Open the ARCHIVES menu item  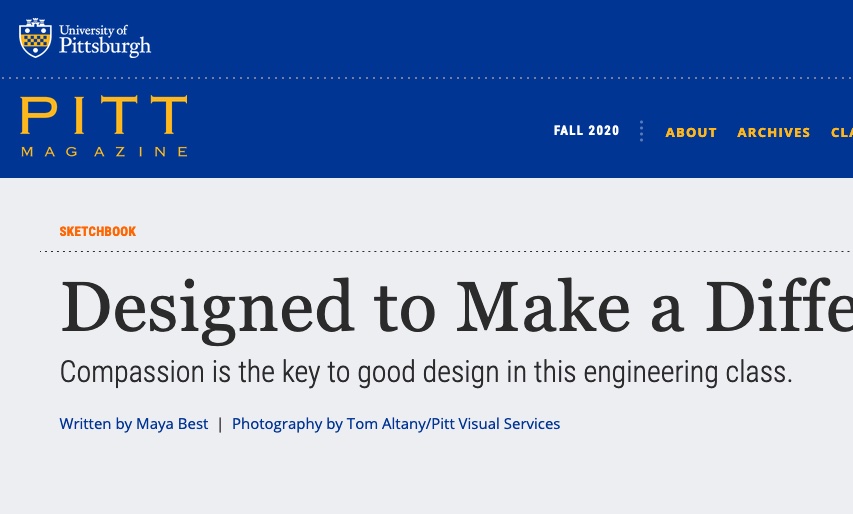774,133
